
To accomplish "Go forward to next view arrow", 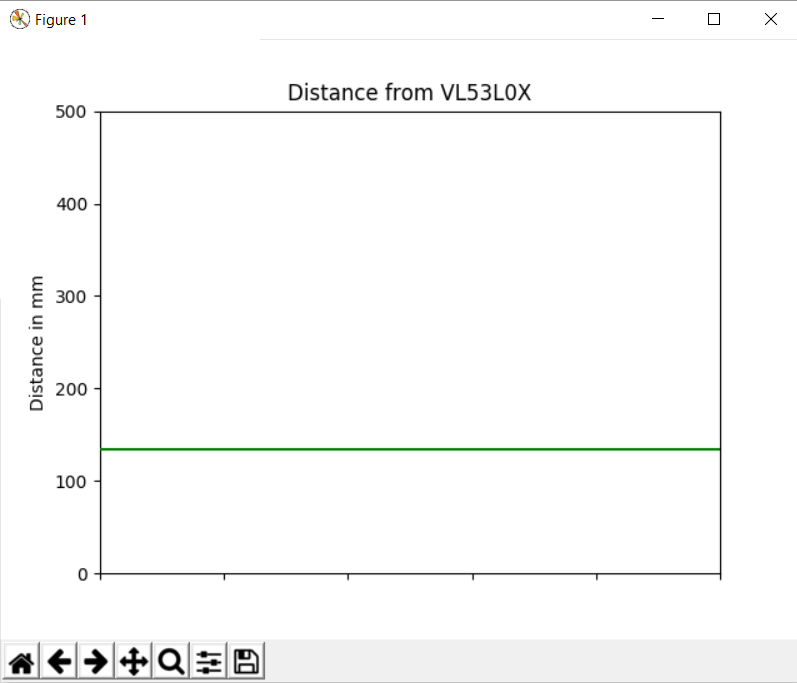I will click(x=96, y=661).
